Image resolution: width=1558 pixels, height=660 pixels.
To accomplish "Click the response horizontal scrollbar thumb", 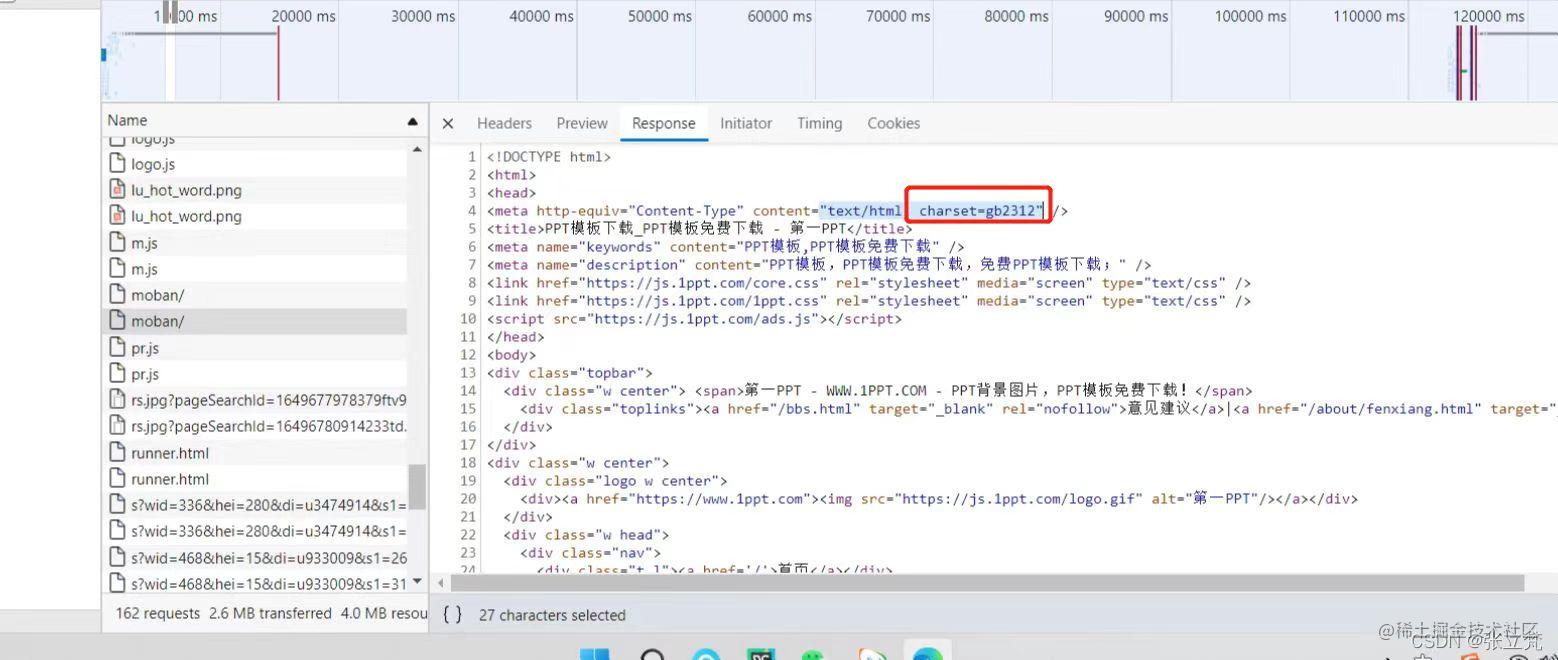I will pos(987,583).
